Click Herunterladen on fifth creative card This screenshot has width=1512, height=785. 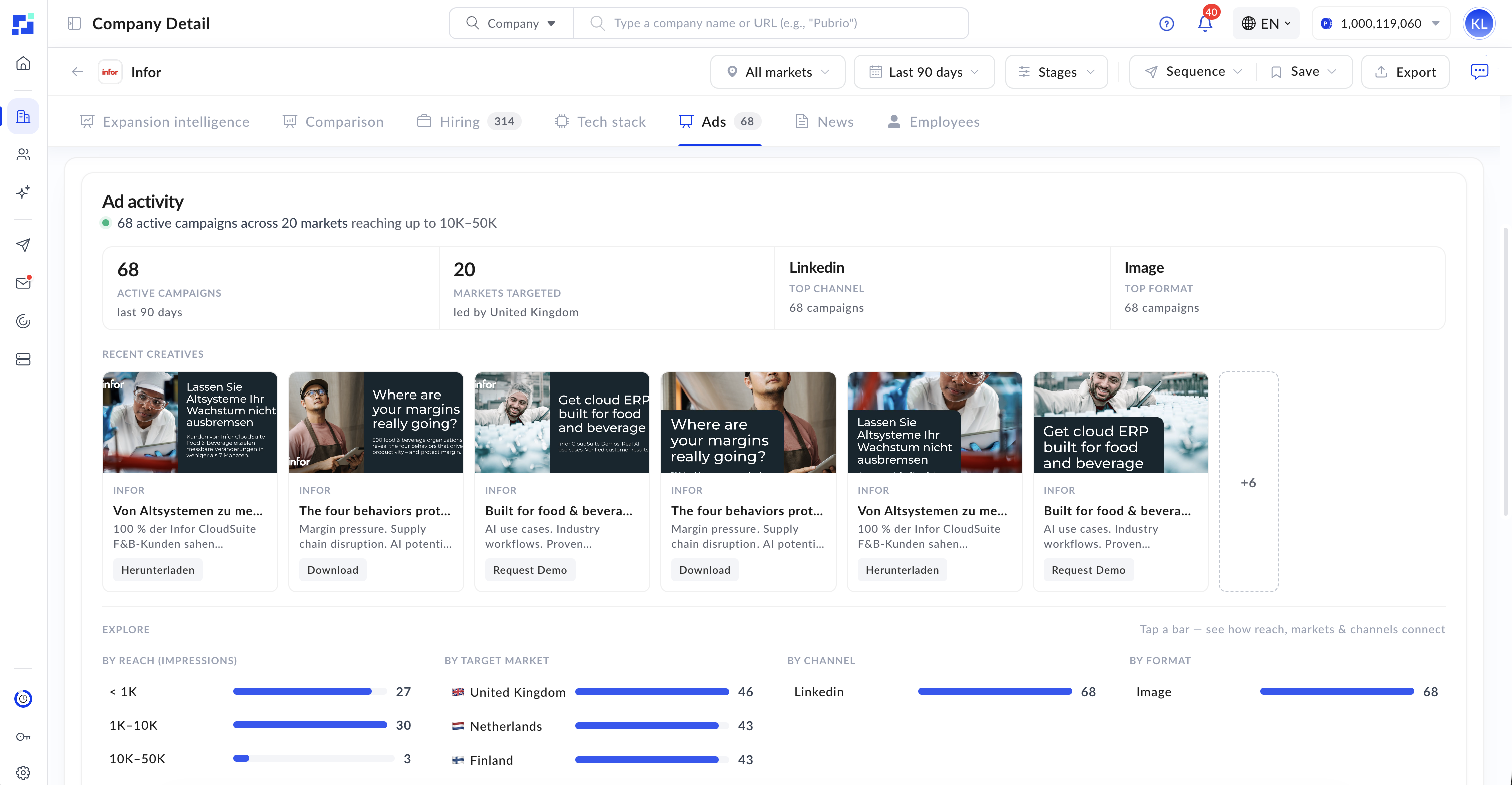tap(902, 570)
